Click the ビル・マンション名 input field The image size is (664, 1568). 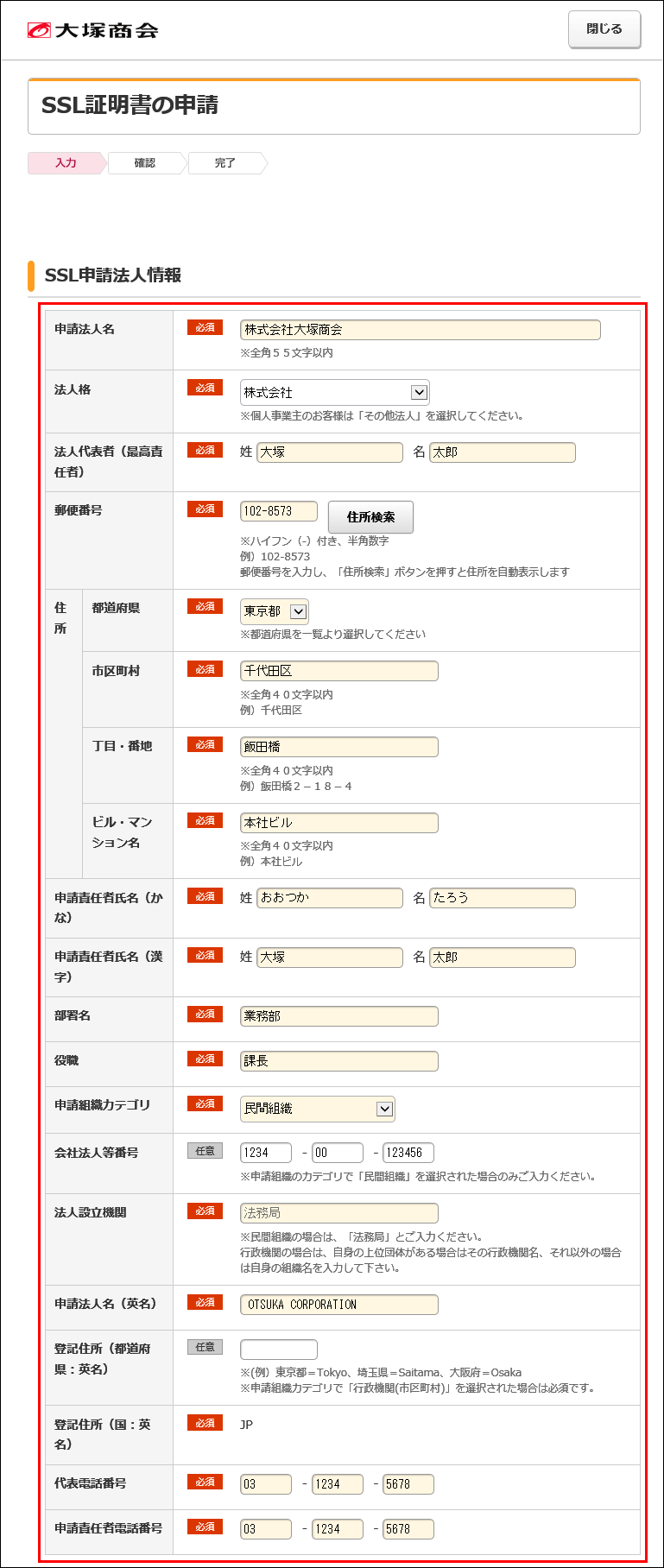tap(339, 823)
